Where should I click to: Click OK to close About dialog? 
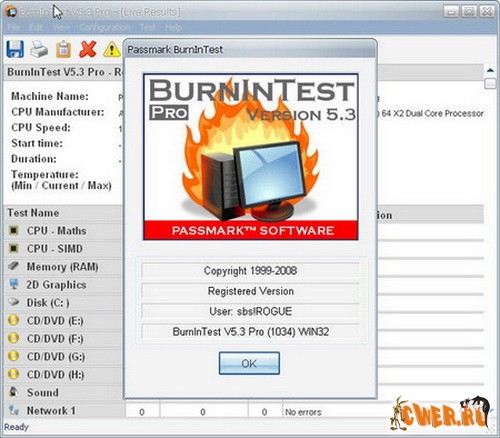[249, 363]
